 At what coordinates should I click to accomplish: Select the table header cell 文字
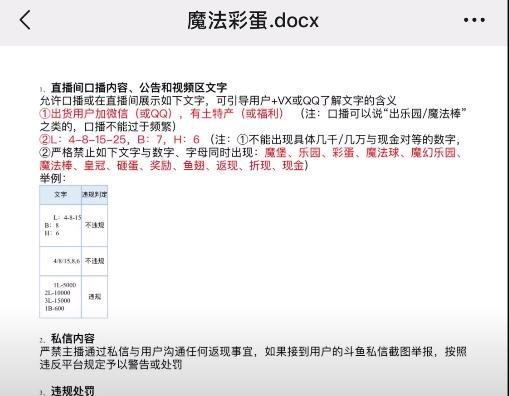60,195
